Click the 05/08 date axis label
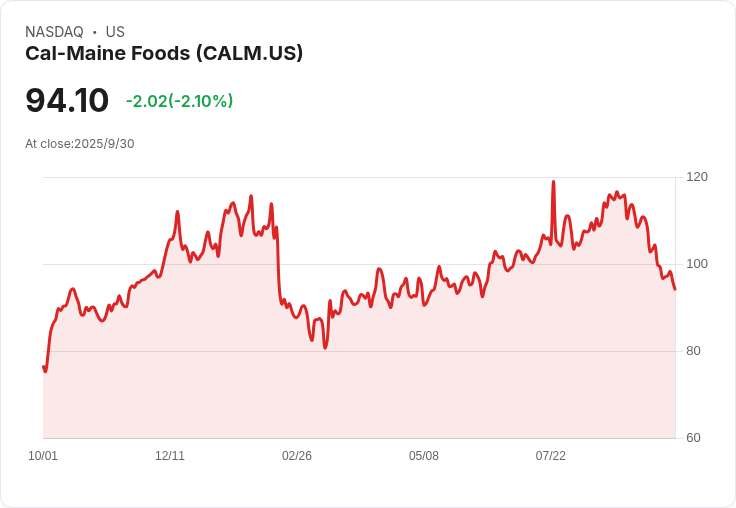The image size is (736, 508). tap(424, 456)
